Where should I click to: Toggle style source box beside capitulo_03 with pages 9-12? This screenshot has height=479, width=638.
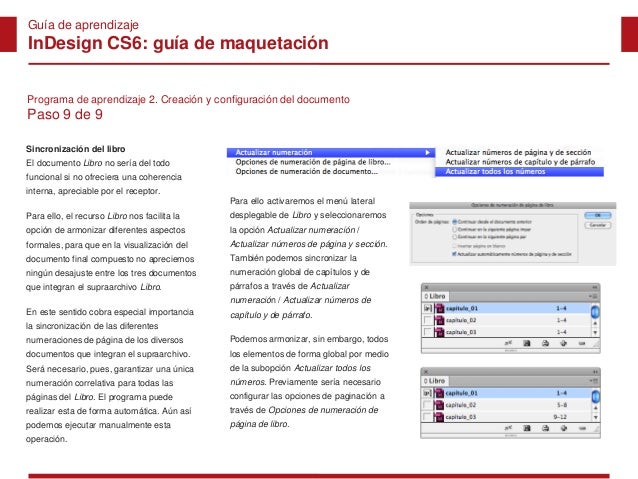coord(427,417)
